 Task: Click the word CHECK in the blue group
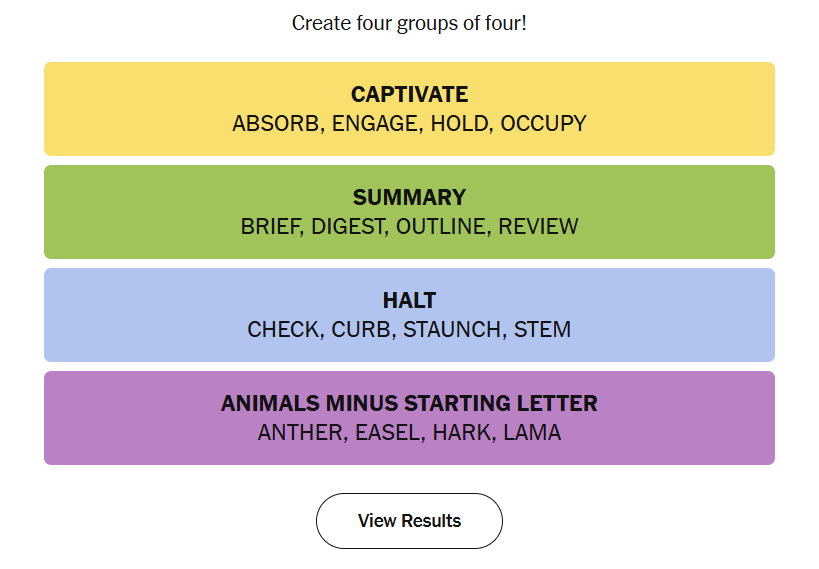[x=284, y=330]
